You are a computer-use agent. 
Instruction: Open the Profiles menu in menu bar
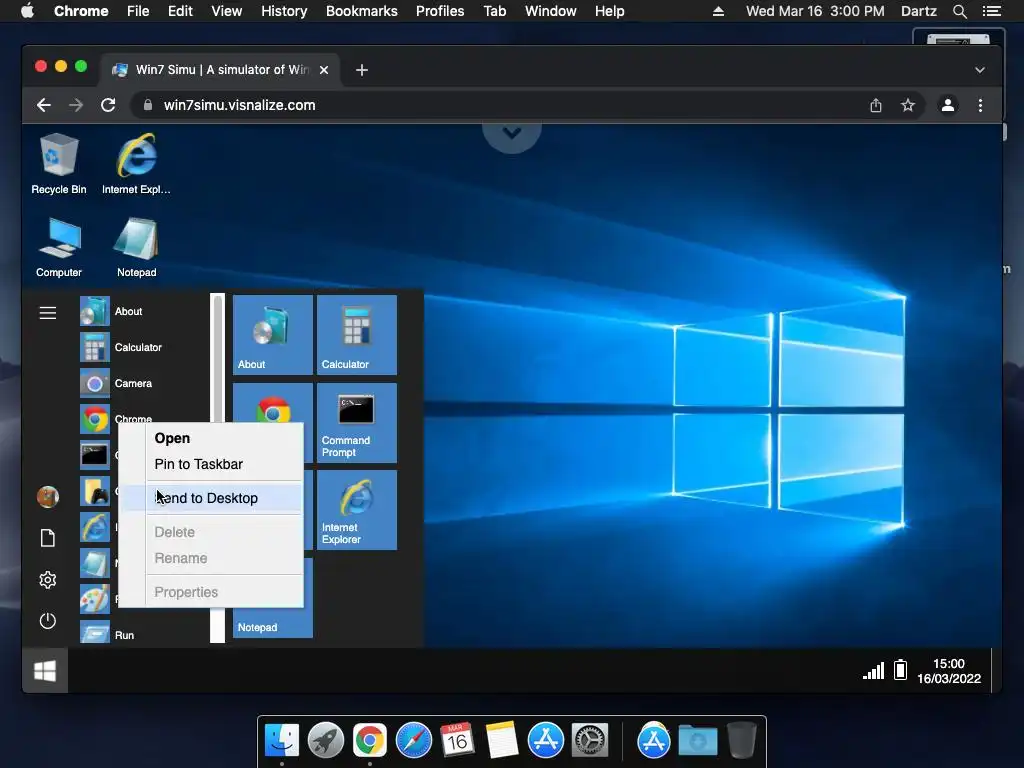point(440,11)
